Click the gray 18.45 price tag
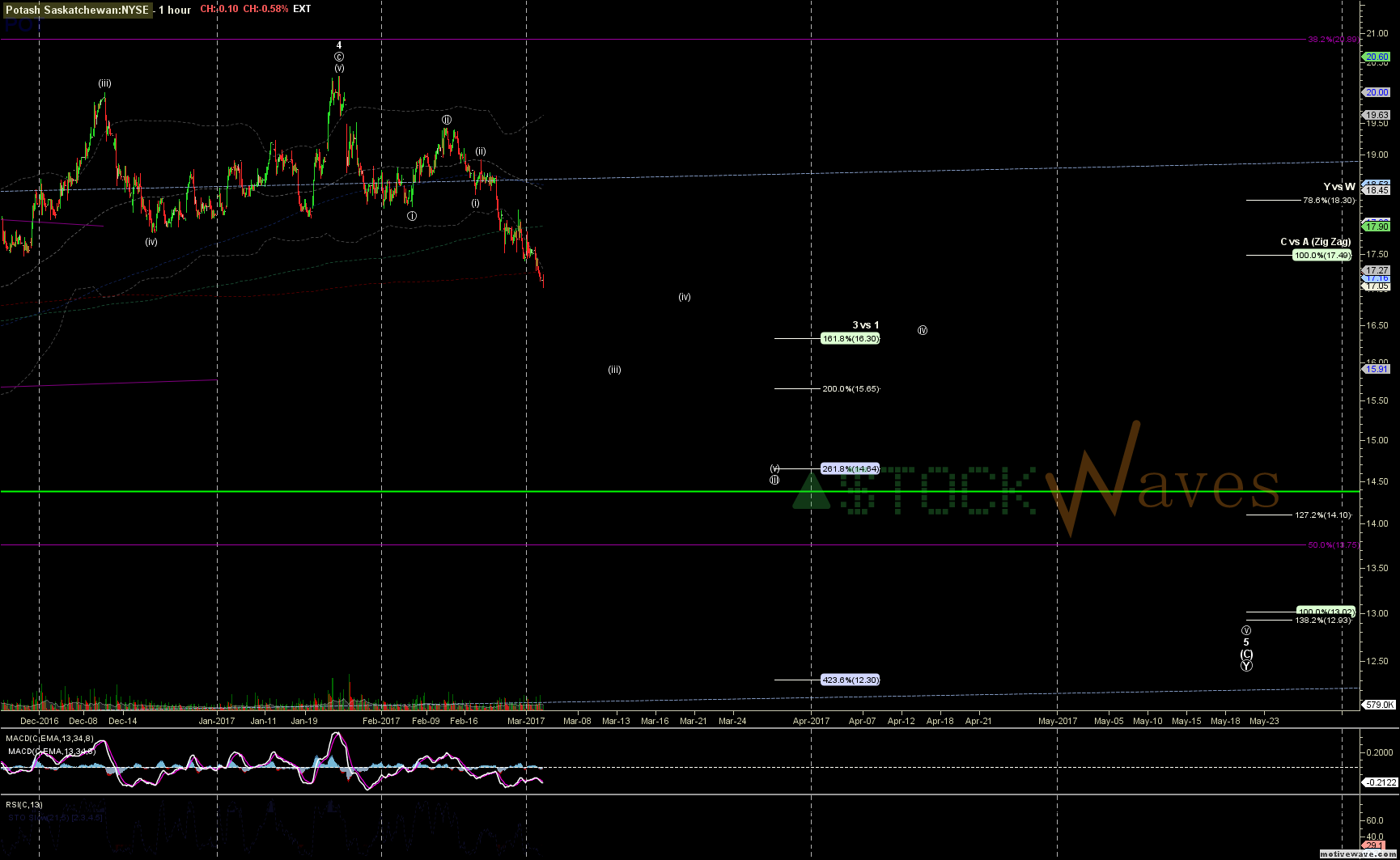1400x860 pixels. [x=1377, y=190]
